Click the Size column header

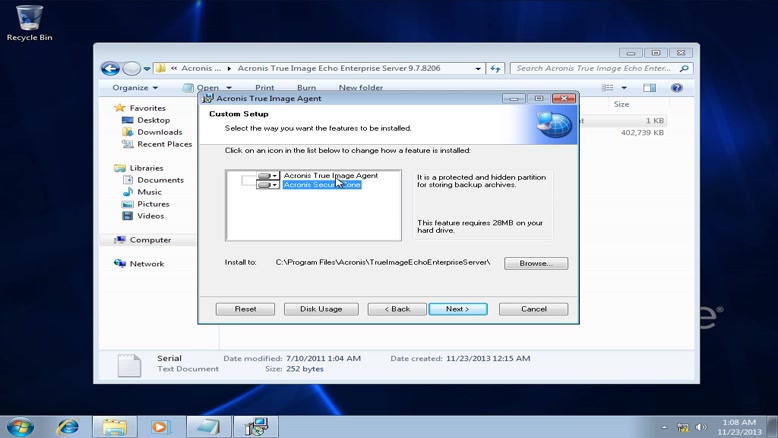[621, 104]
